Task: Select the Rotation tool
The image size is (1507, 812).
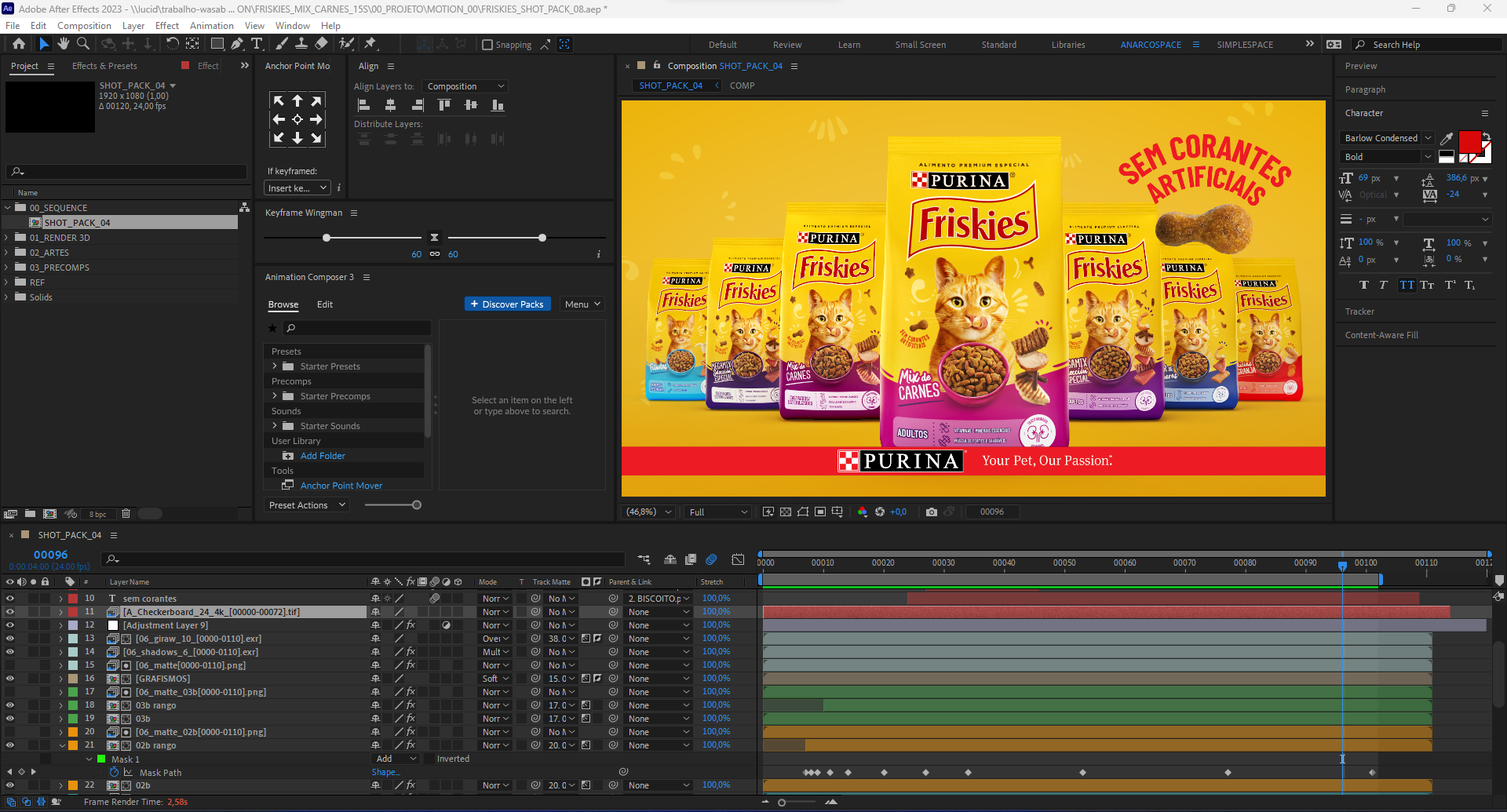Action: (173, 44)
